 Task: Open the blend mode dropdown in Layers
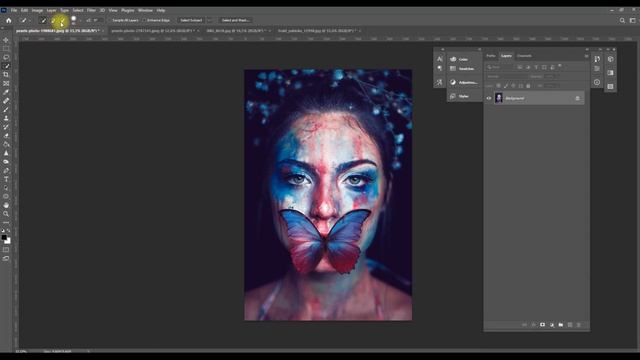[x=507, y=76]
